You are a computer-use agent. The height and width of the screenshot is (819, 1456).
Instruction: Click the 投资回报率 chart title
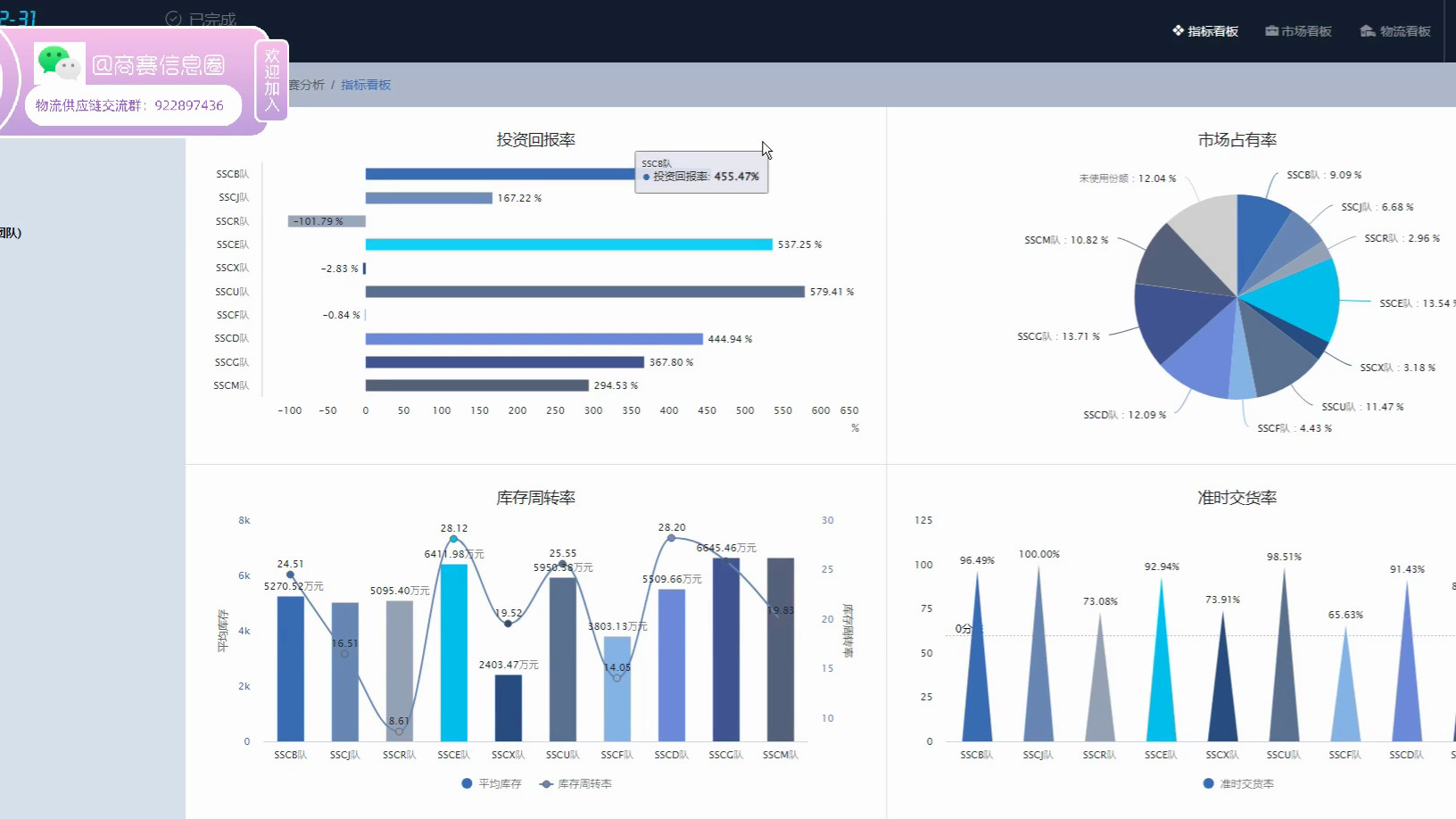pos(535,139)
